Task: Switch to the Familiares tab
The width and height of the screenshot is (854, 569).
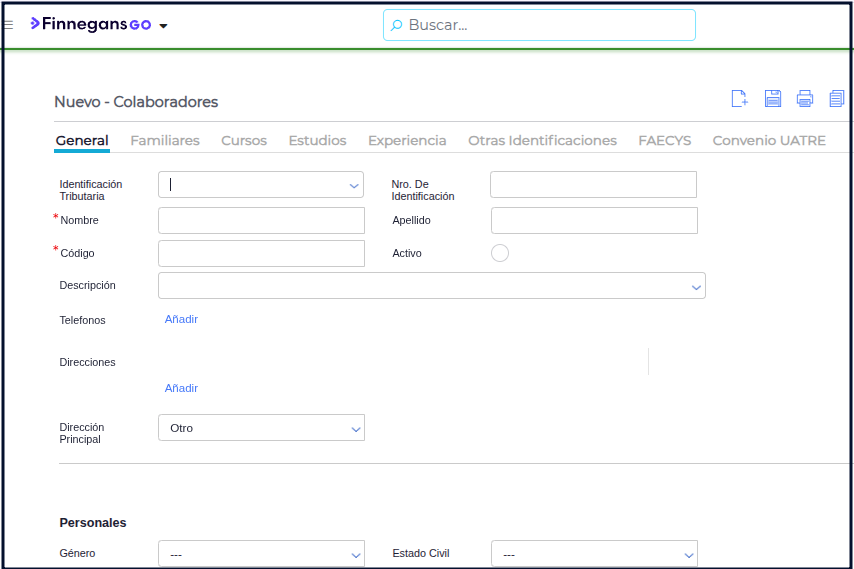Action: coord(165,141)
